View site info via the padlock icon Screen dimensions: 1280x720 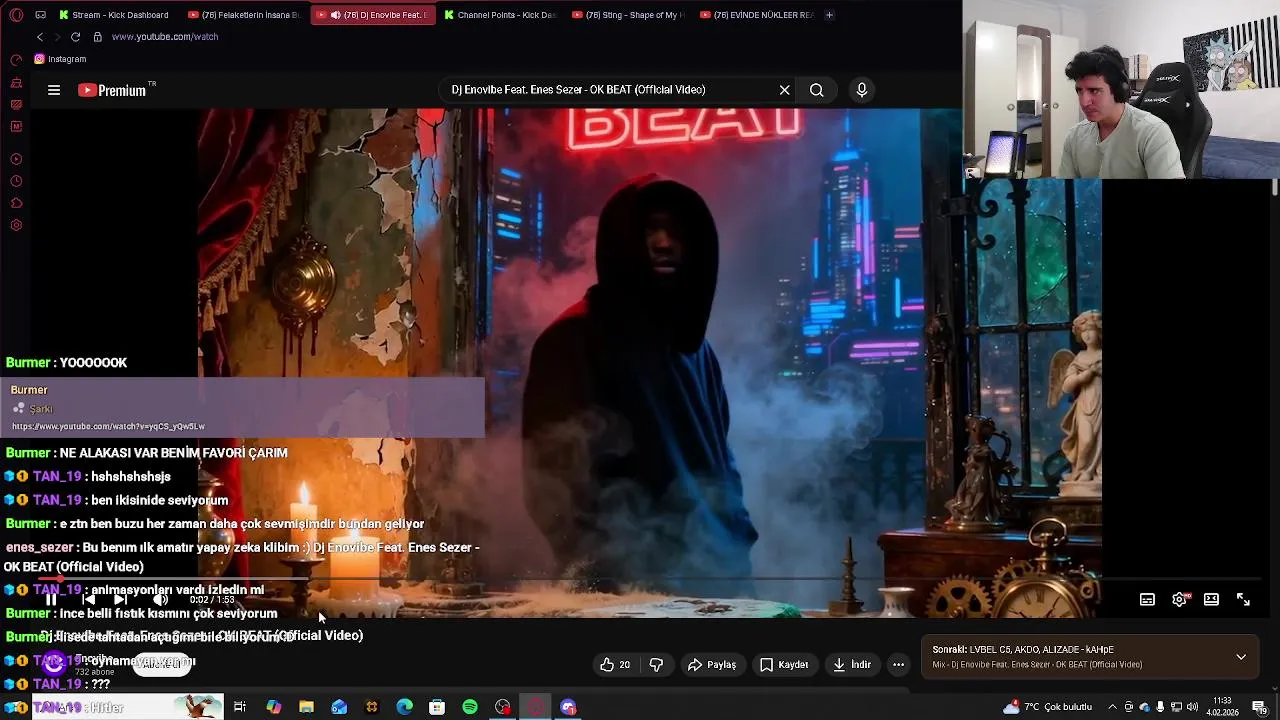click(x=97, y=37)
